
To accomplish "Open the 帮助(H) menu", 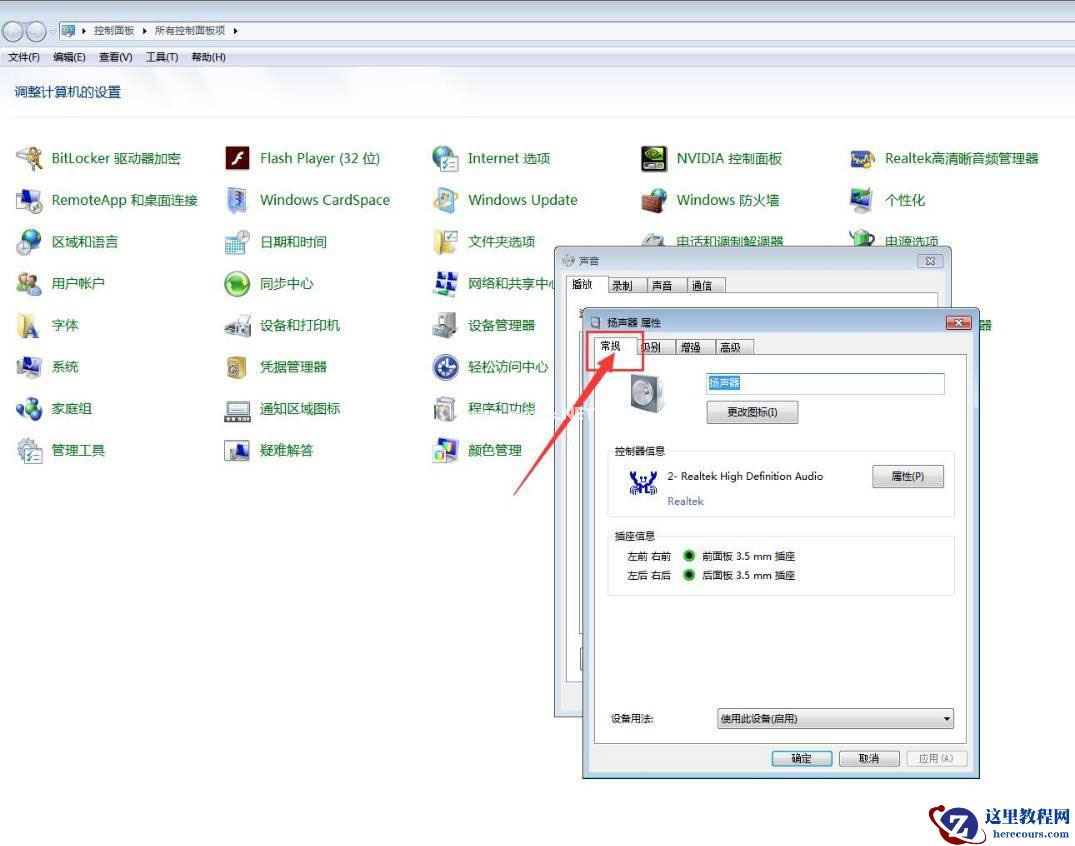I will tap(208, 57).
